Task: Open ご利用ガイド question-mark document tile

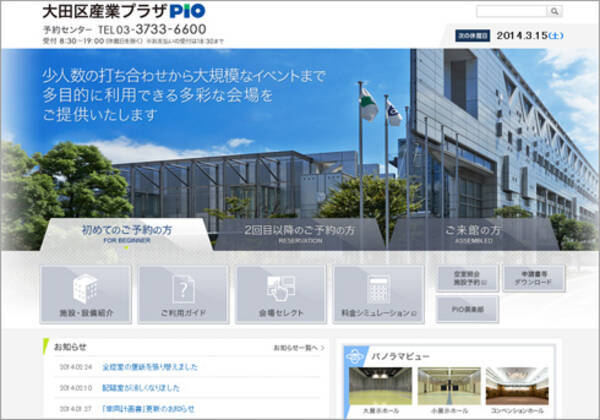Action: (x=183, y=295)
